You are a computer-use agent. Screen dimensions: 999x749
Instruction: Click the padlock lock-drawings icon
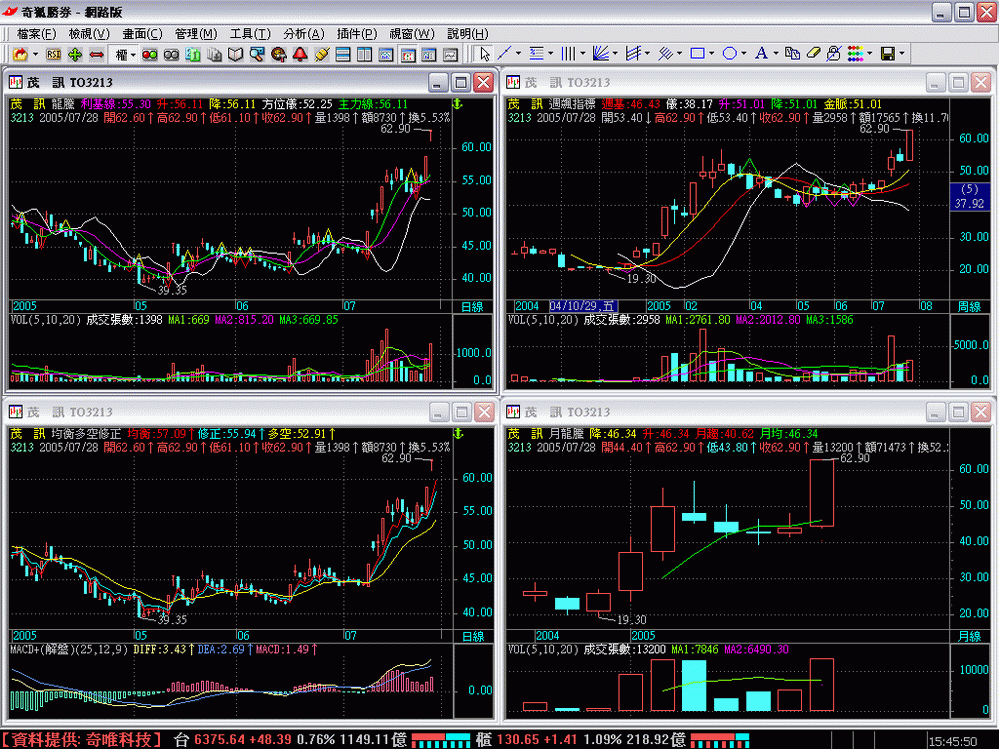coord(834,54)
